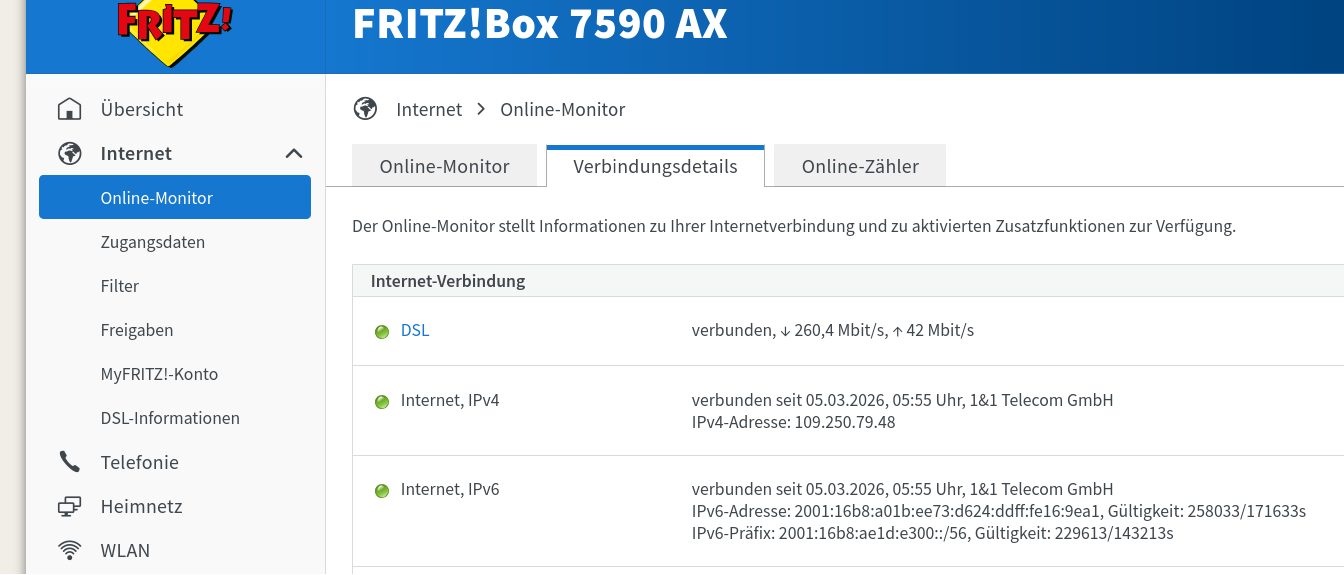Switch to the Online-Monitor tab
The width and height of the screenshot is (1344, 575).
pyautogui.click(x=444, y=167)
